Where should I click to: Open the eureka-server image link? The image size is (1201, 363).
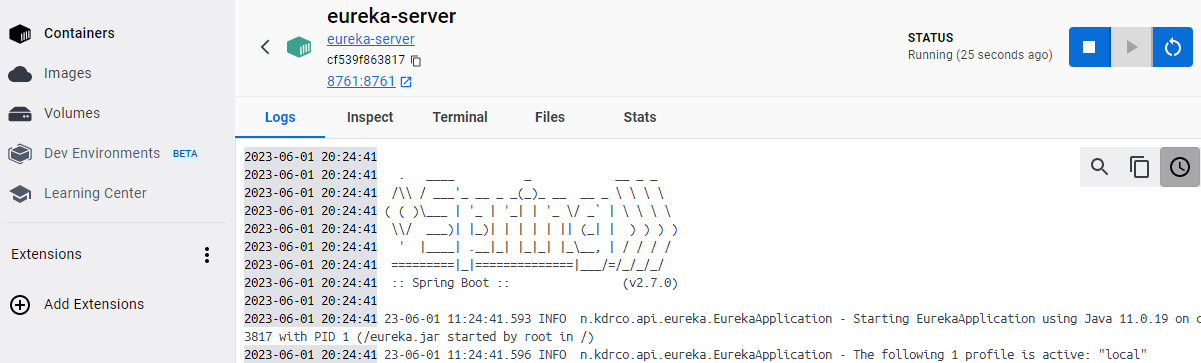click(x=370, y=40)
